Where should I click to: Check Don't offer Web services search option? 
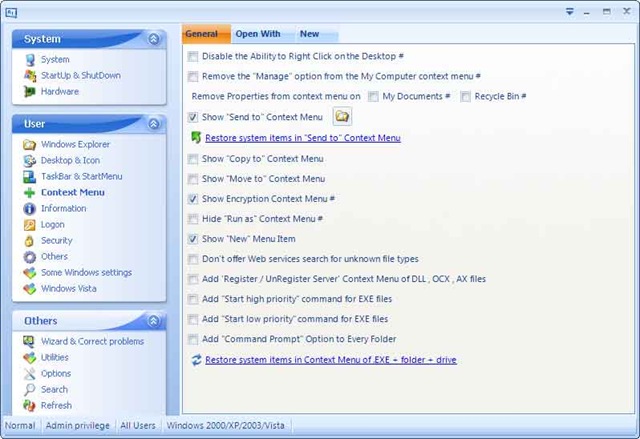pyautogui.click(x=193, y=259)
